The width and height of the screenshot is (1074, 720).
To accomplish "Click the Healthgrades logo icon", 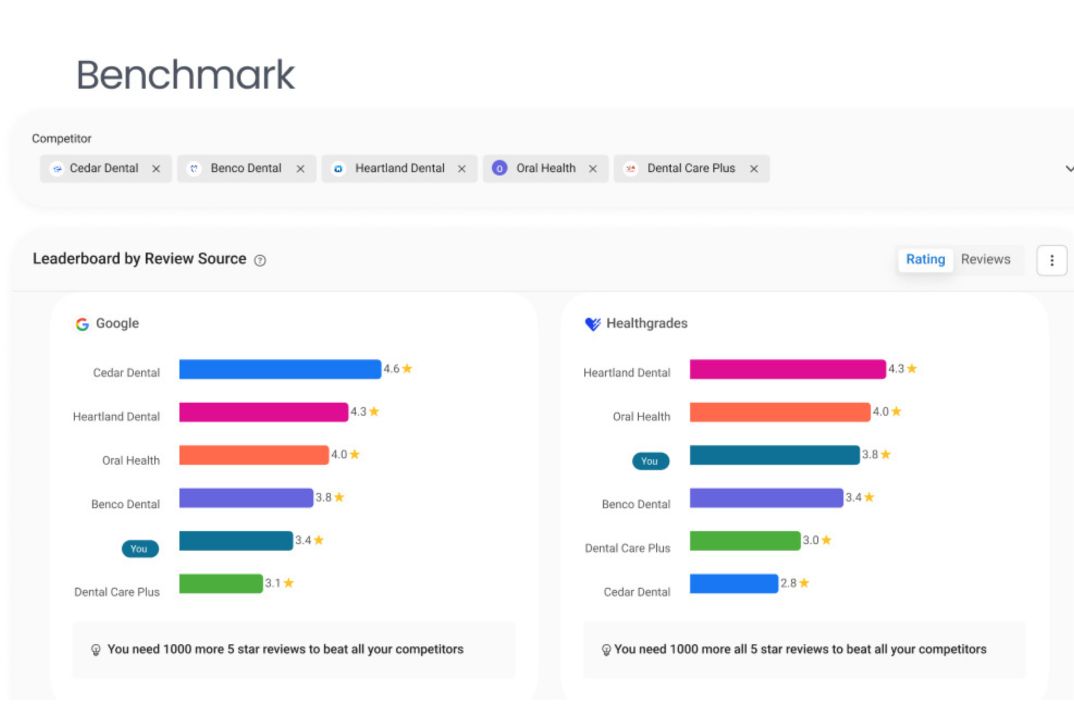I will pyautogui.click(x=593, y=324).
